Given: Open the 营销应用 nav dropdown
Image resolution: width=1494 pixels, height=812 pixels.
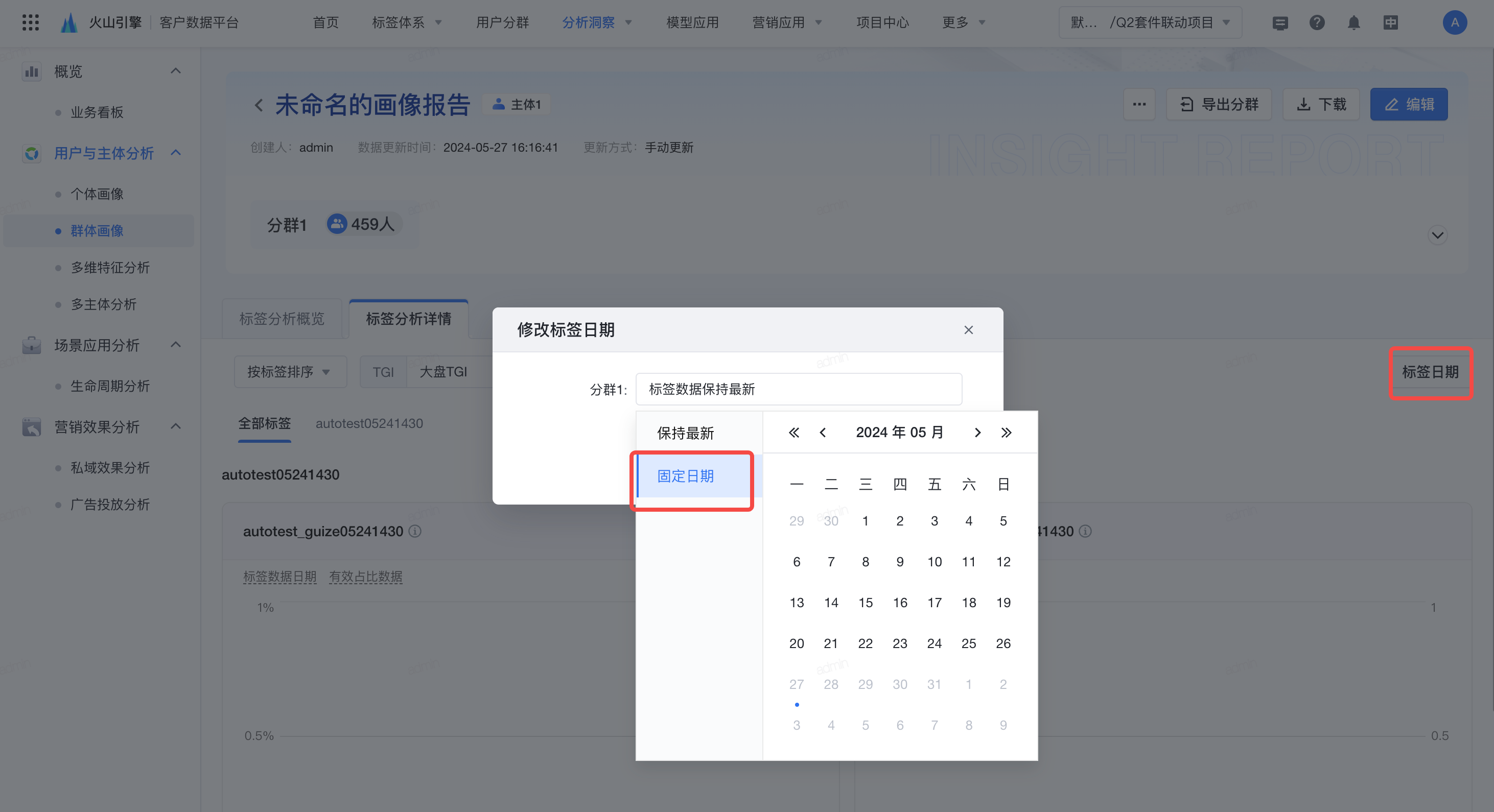Looking at the screenshot, I should coord(787,22).
